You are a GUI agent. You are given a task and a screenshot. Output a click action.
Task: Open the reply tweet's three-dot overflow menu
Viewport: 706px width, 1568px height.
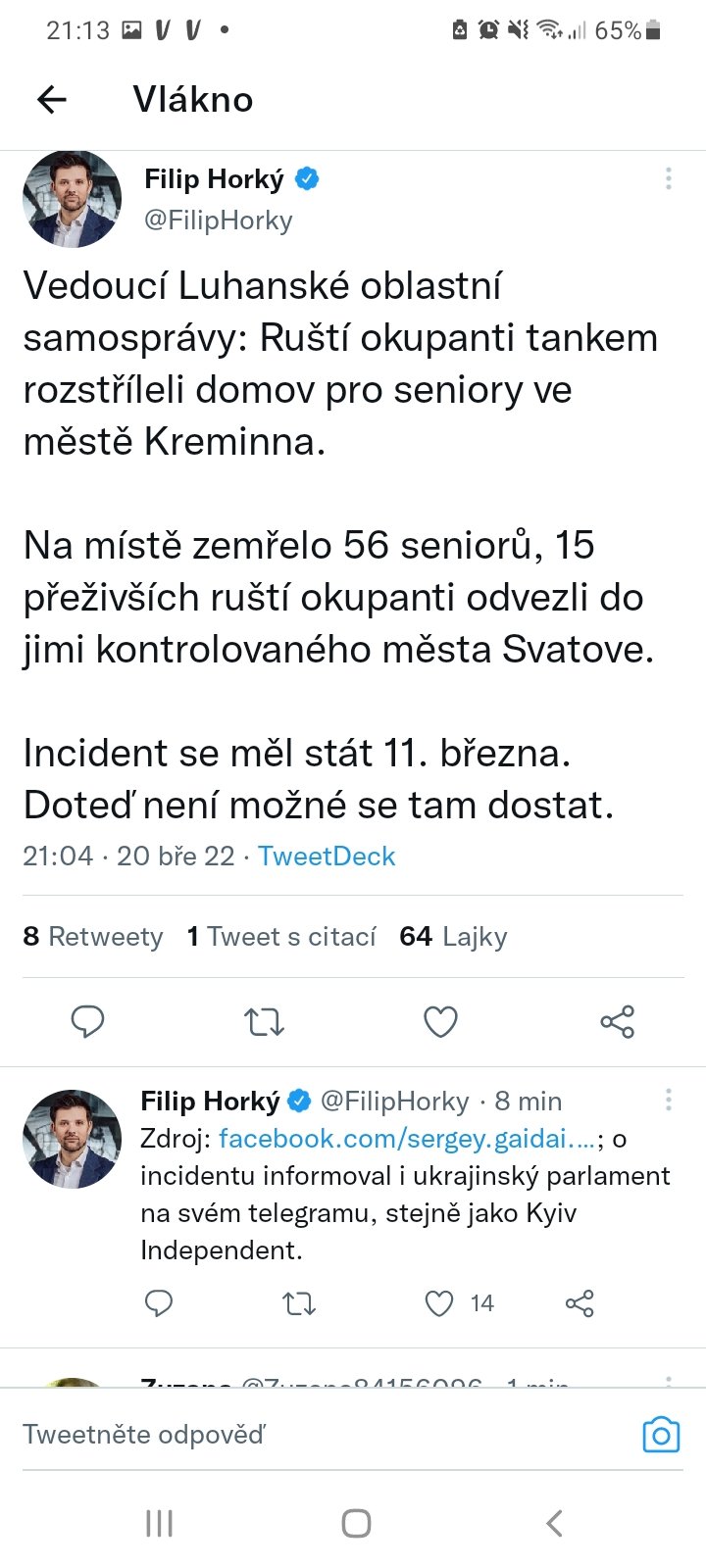point(668,1100)
